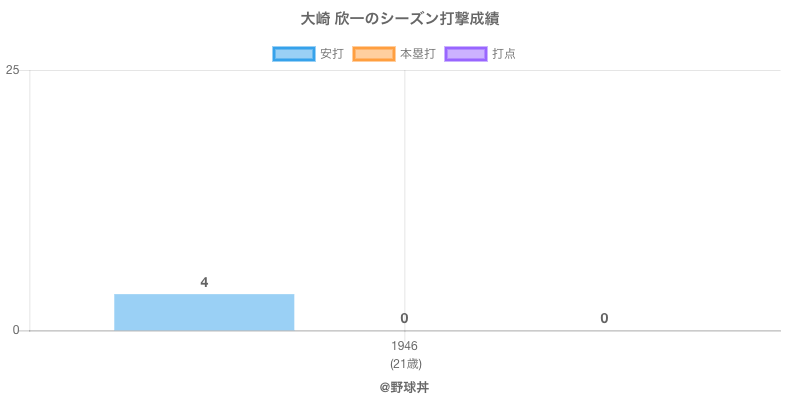Select the blue 安打 bar for 1946
Viewport: 800px width, 400px height.
point(204,312)
